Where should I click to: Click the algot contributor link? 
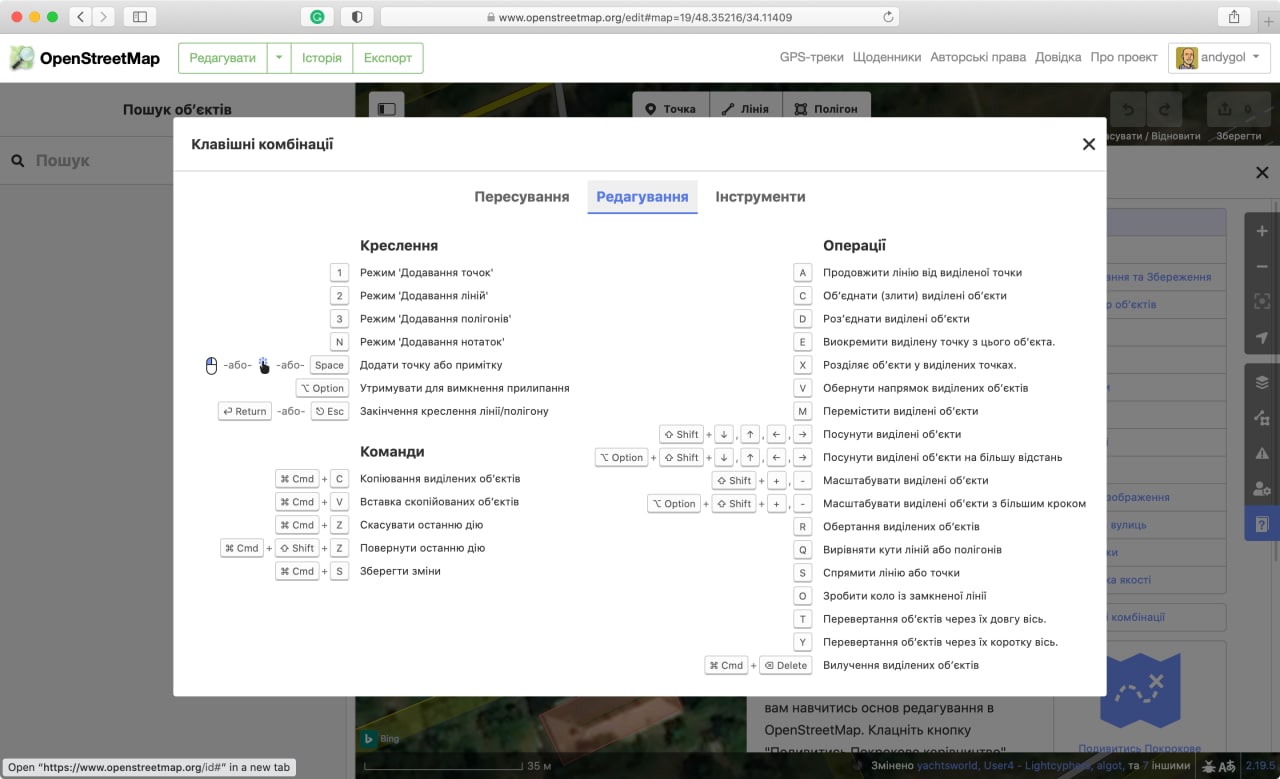pyautogui.click(x=1111, y=766)
